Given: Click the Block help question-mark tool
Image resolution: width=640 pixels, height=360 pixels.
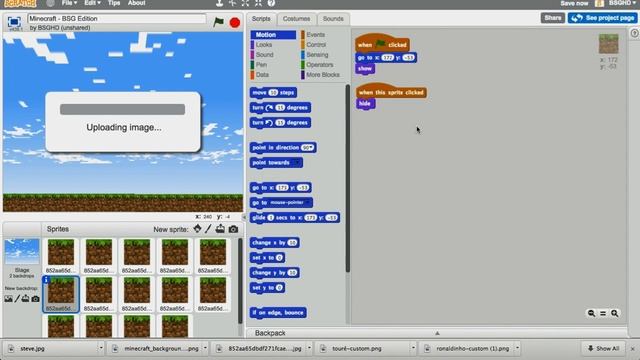Looking at the screenshot, I should (x=271, y=3).
